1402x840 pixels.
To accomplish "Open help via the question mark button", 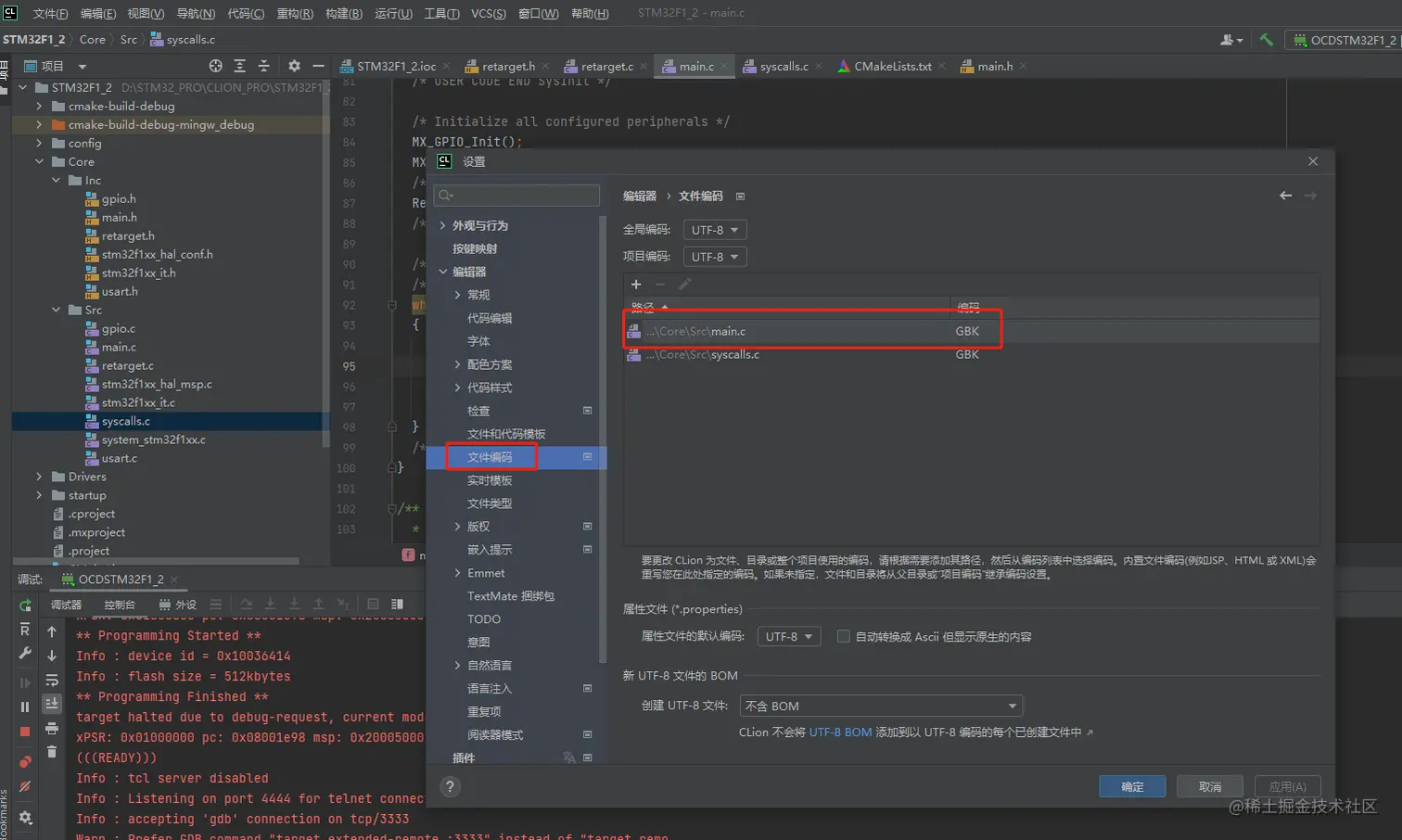I will click(x=450, y=787).
